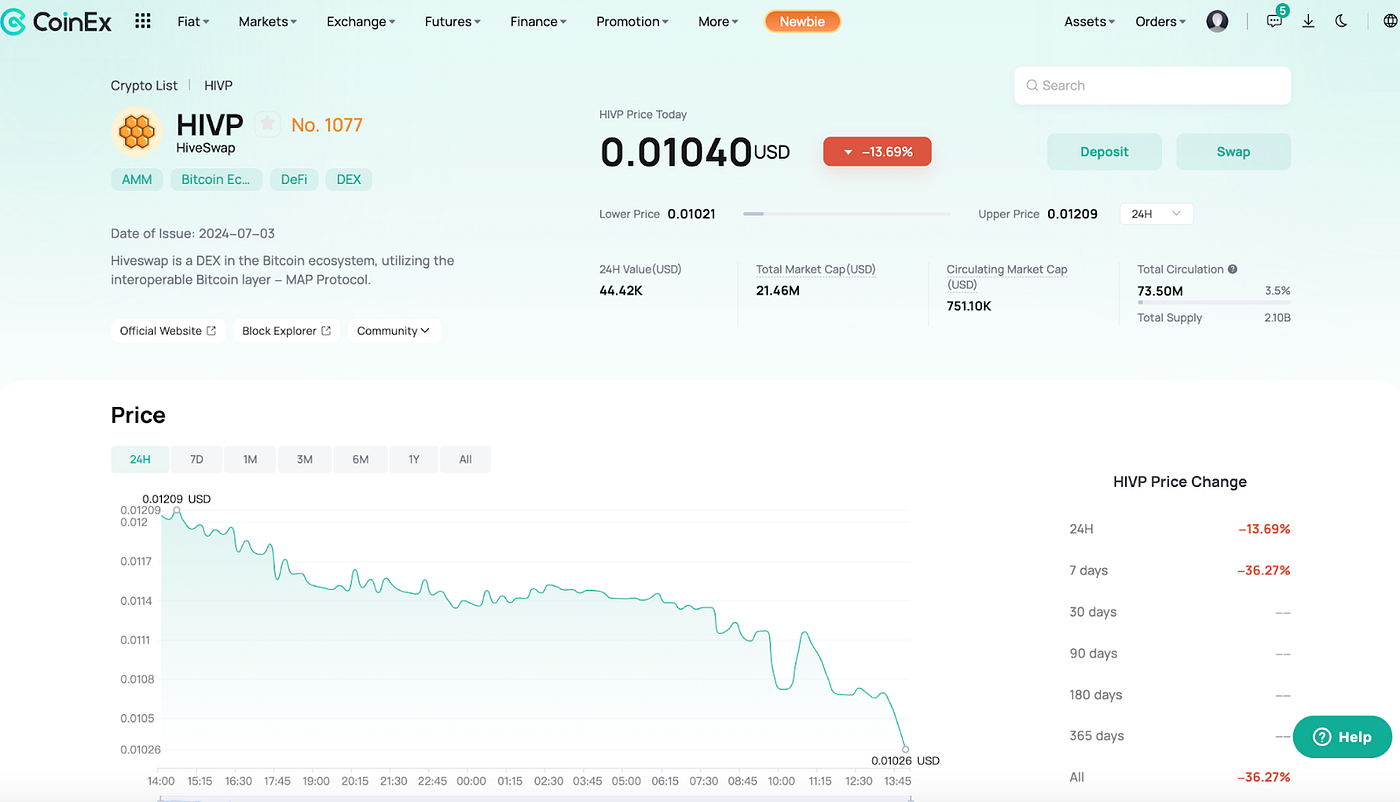The width and height of the screenshot is (1400, 802).
Task: Open the Block Explorer link
Action: click(x=286, y=331)
